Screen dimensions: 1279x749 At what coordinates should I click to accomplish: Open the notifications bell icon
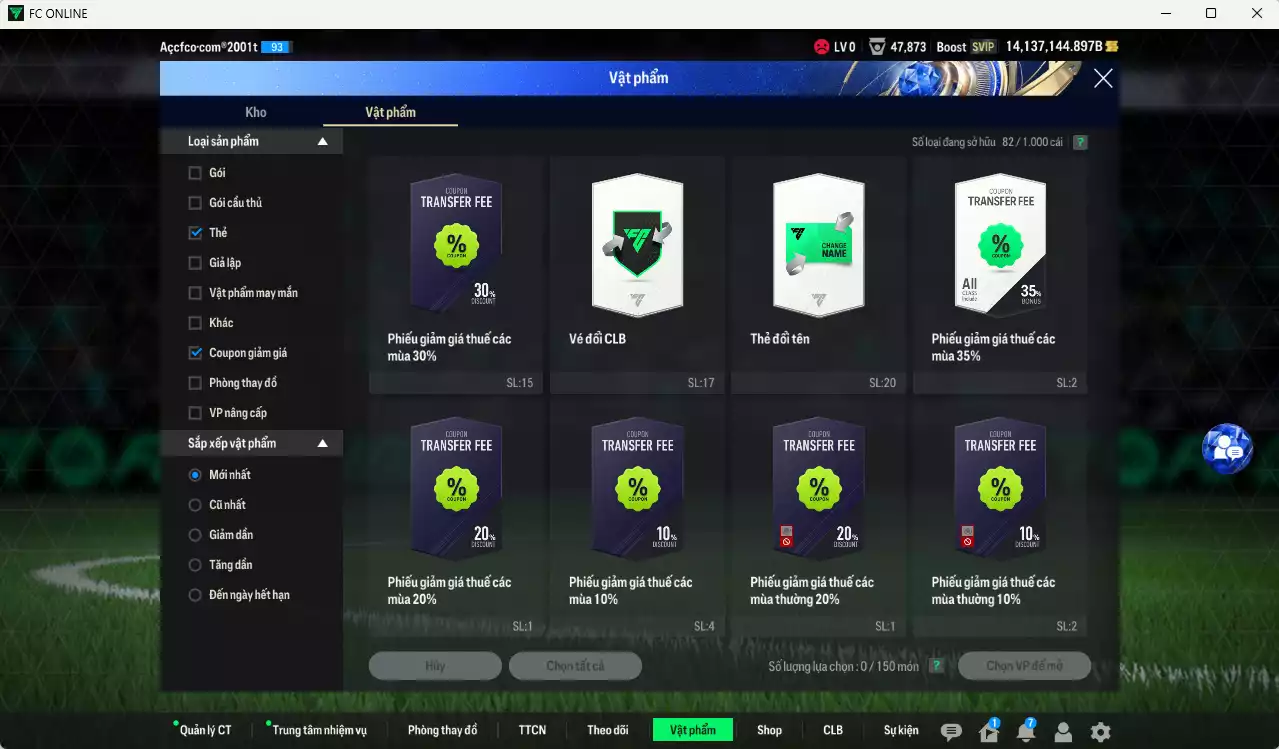click(1025, 732)
